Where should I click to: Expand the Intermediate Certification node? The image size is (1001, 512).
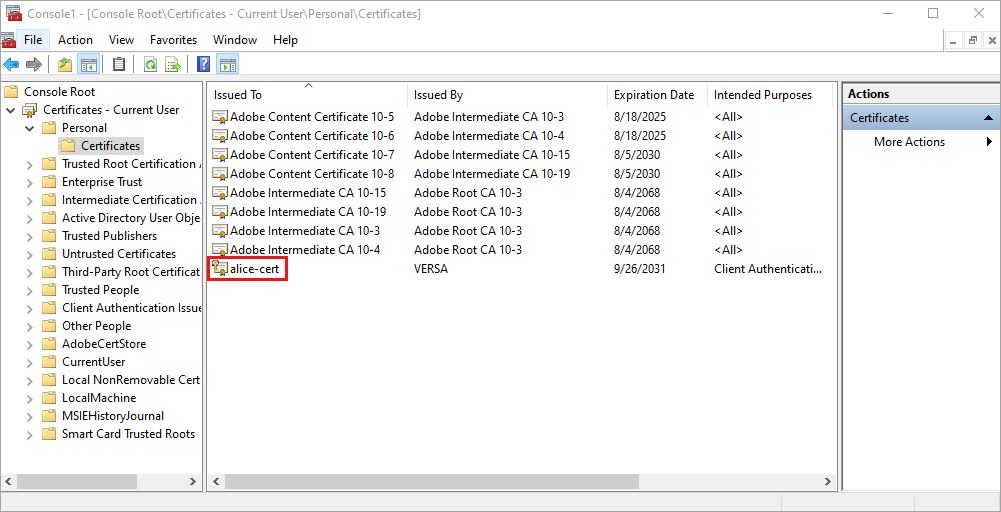point(29,200)
